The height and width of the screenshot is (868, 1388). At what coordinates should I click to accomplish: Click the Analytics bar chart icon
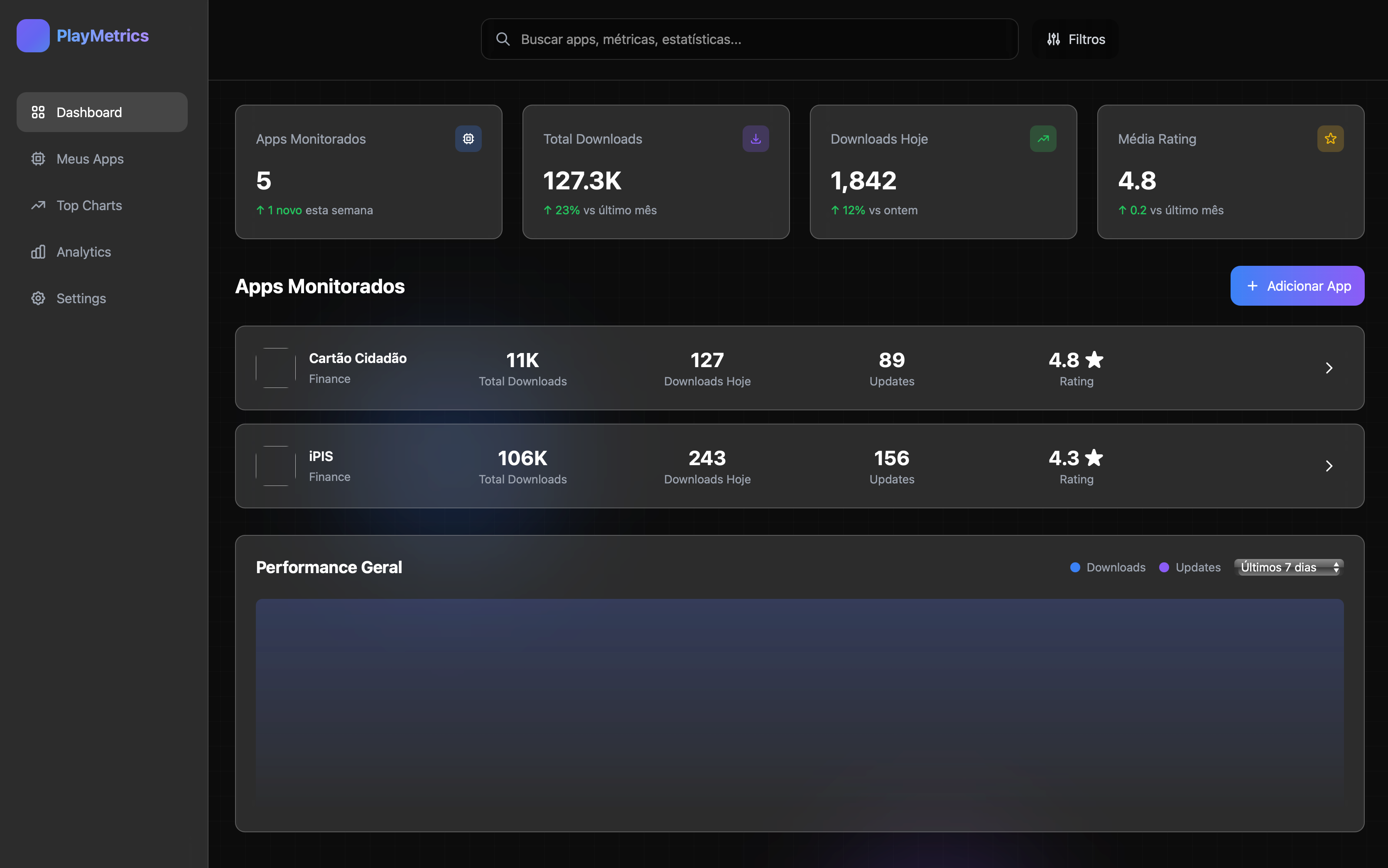pos(38,251)
